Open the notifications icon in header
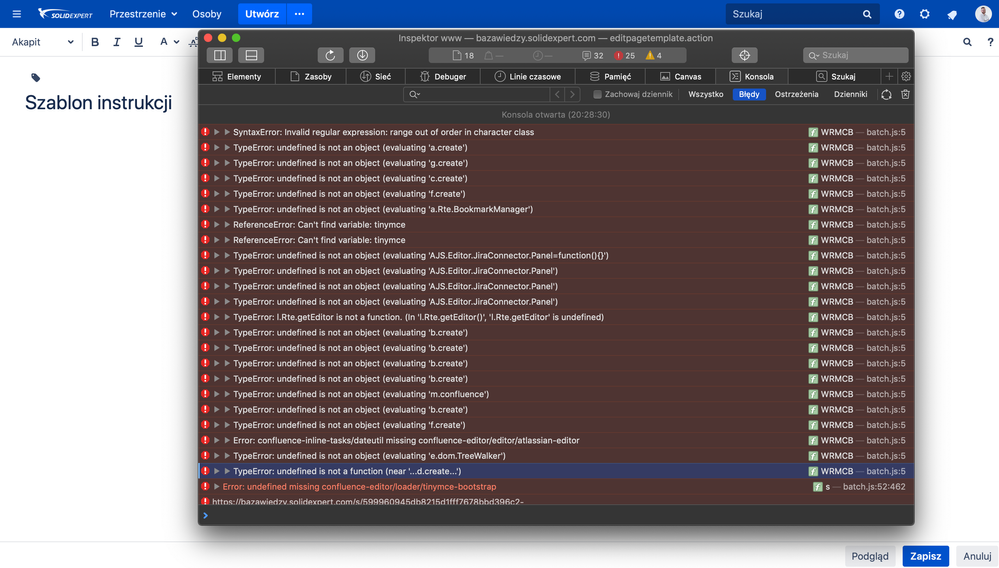The height and width of the screenshot is (568, 999). coord(952,14)
